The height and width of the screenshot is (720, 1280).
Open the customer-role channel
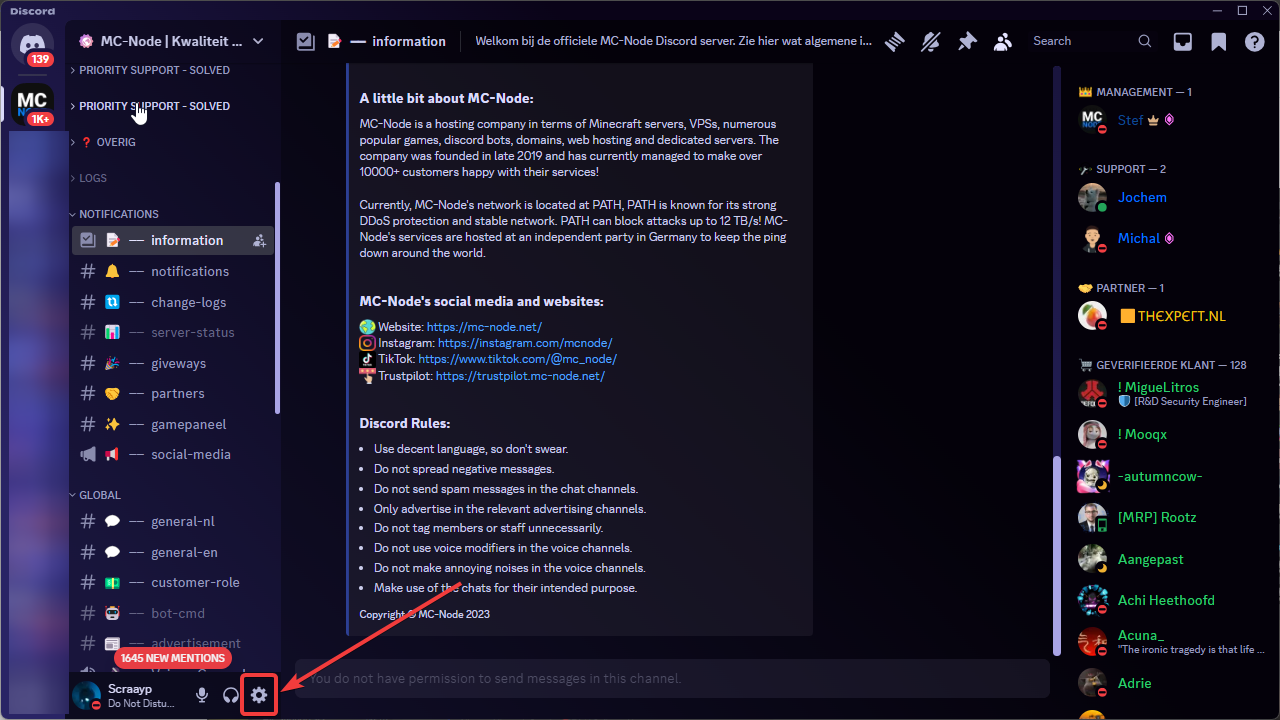click(x=173, y=582)
